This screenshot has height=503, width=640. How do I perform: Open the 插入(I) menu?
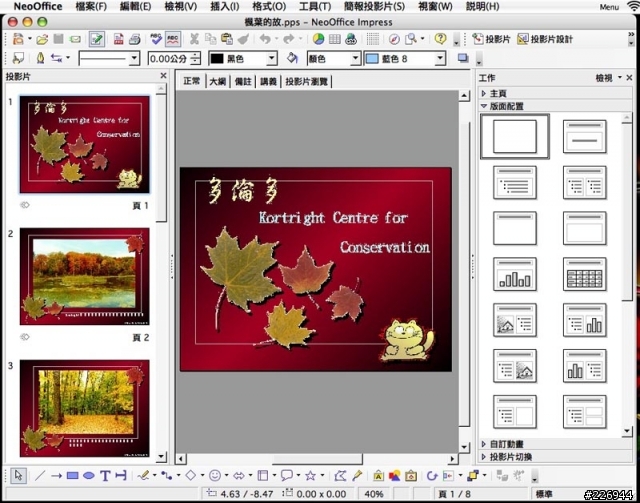[x=224, y=7]
